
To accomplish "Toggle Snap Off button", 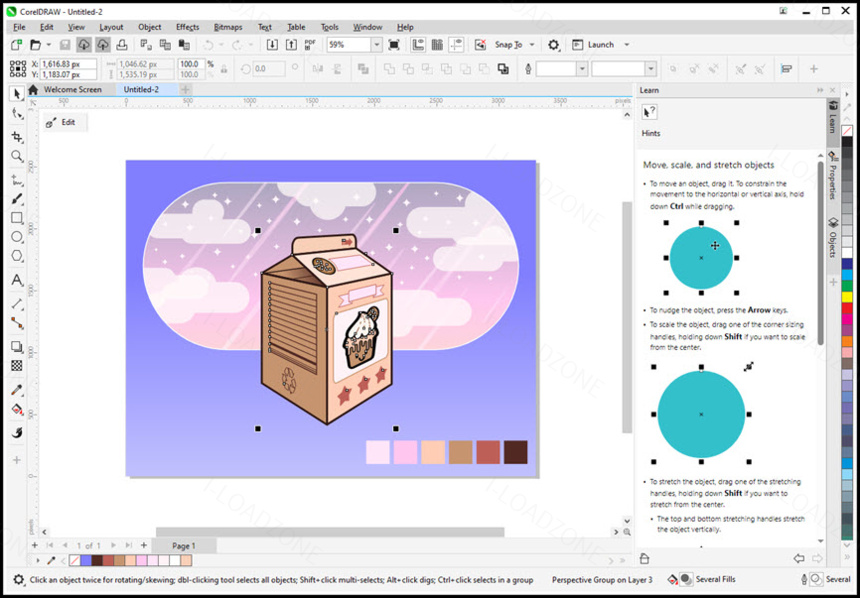I will [480, 44].
